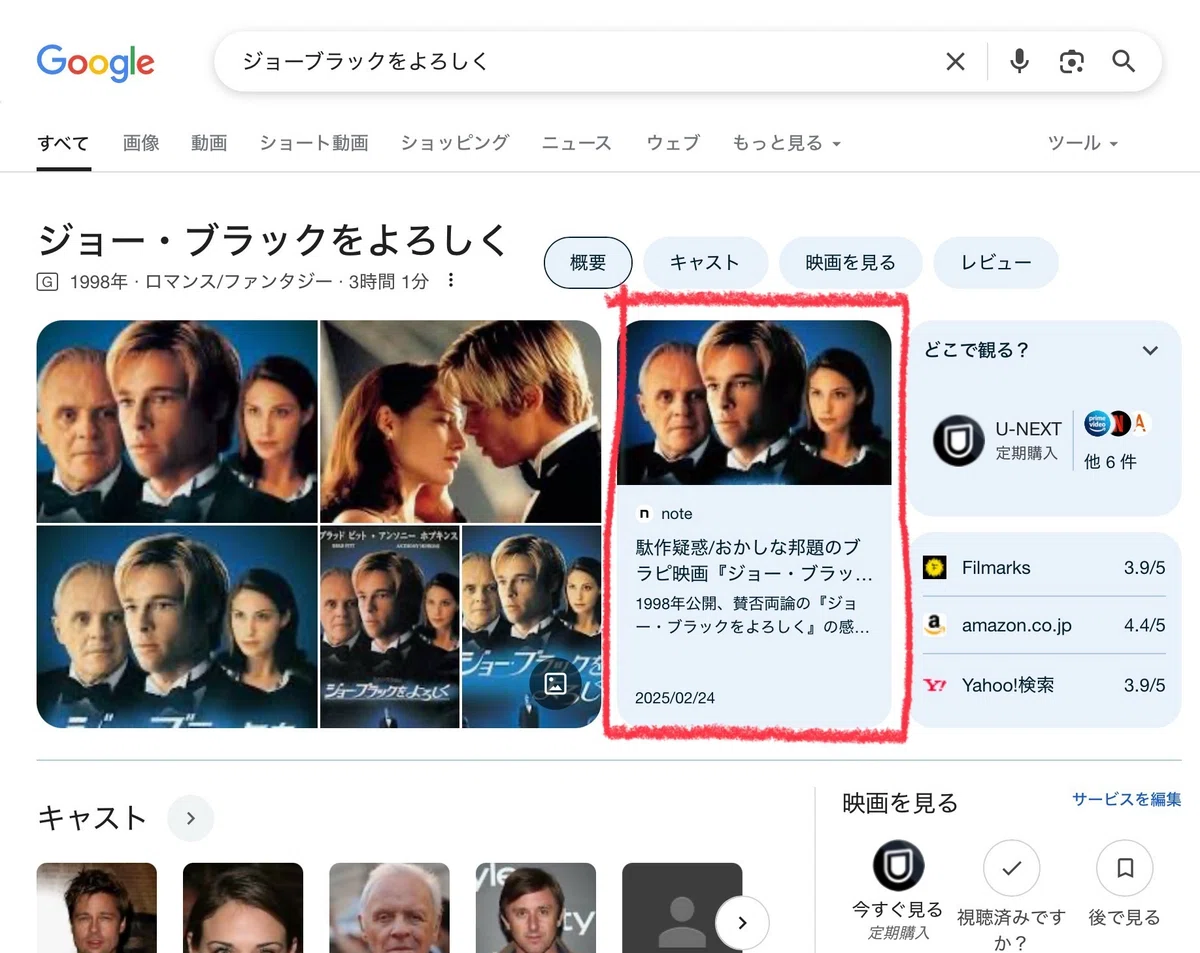
Task: Click the Google logo
Action: [96, 62]
